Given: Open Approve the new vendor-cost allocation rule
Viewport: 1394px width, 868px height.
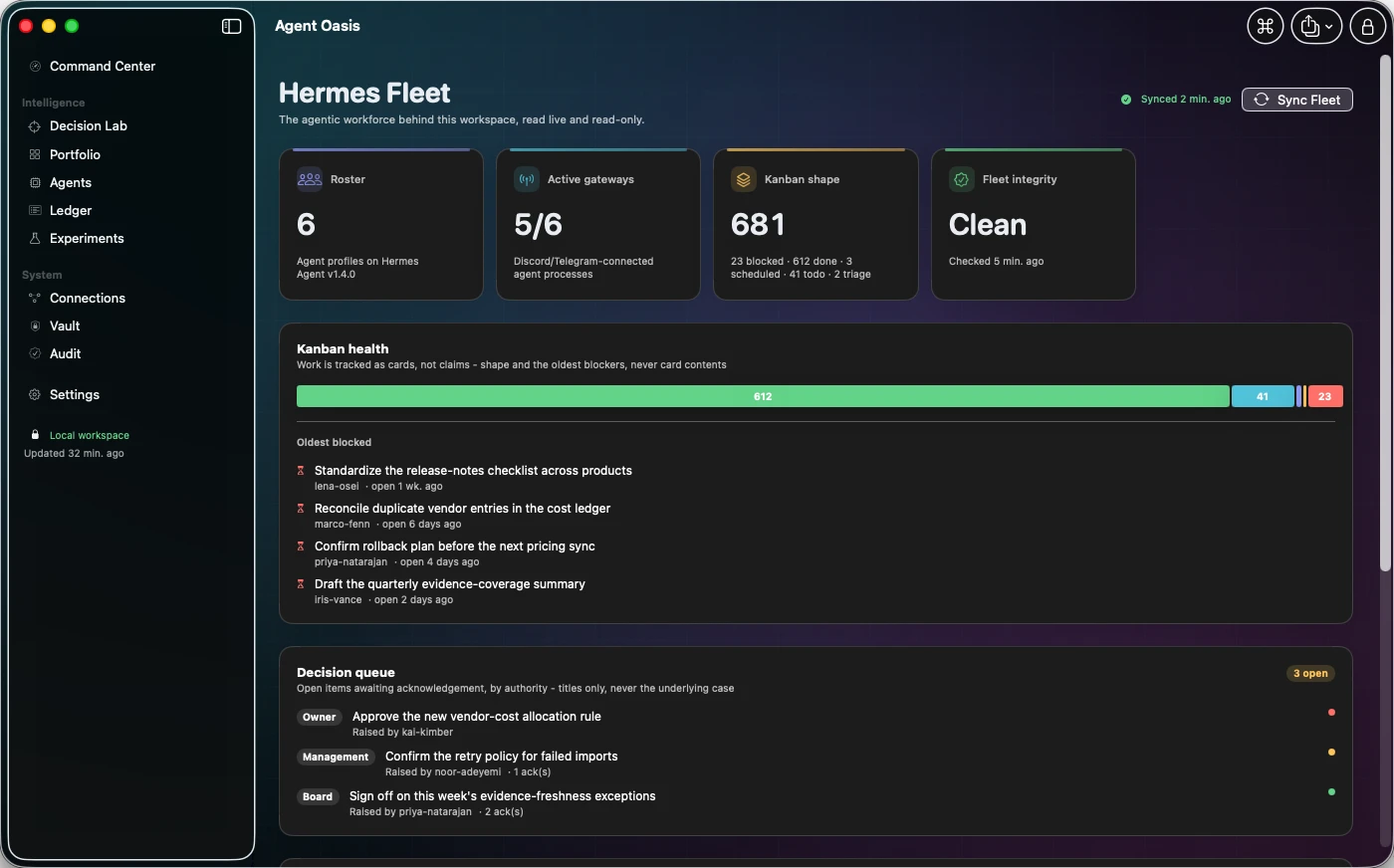Looking at the screenshot, I should point(477,717).
